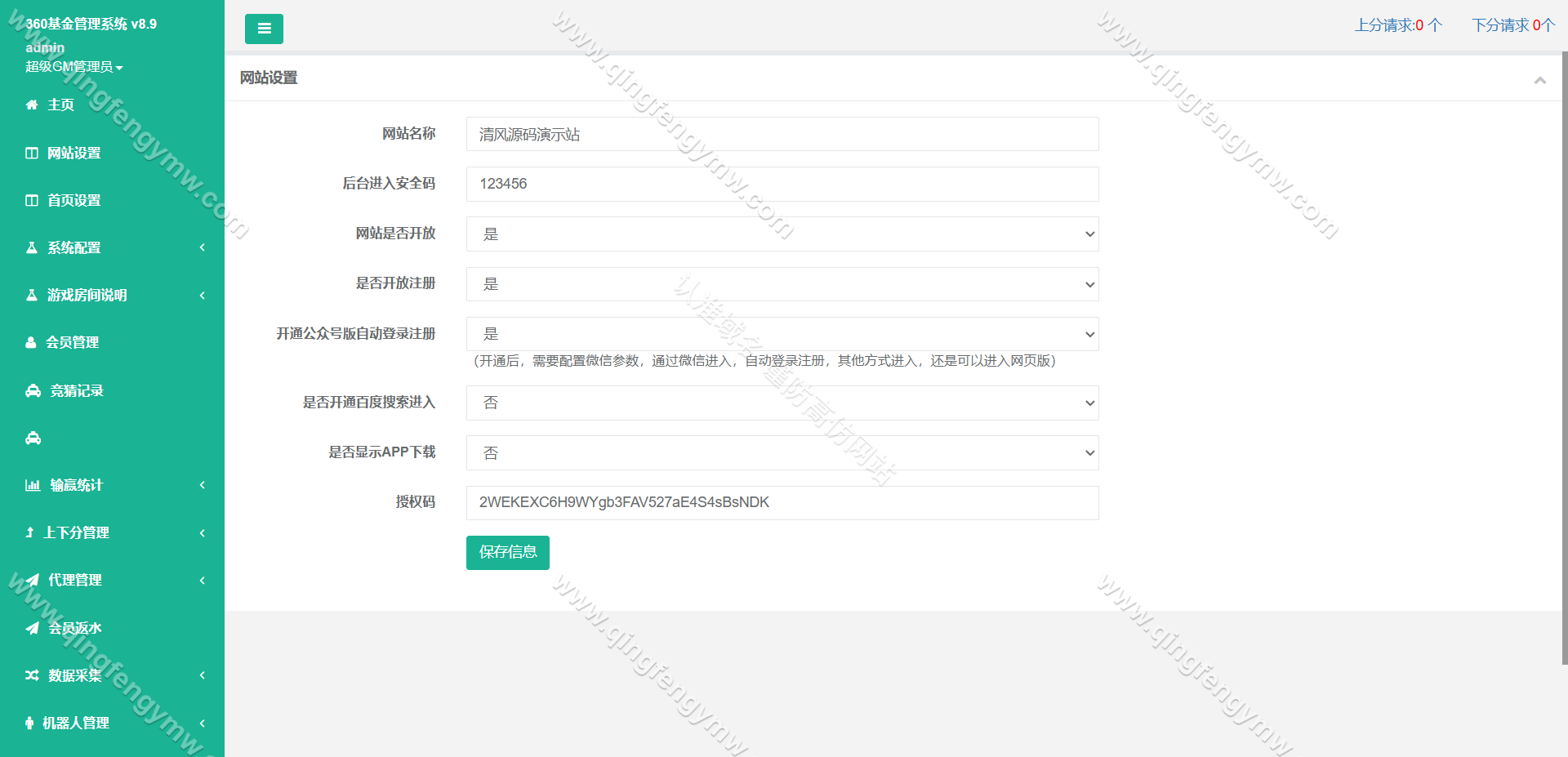Viewport: 1568px width, 757px height.
Task: Open the 是否开放注册 dropdown
Action: point(782,284)
